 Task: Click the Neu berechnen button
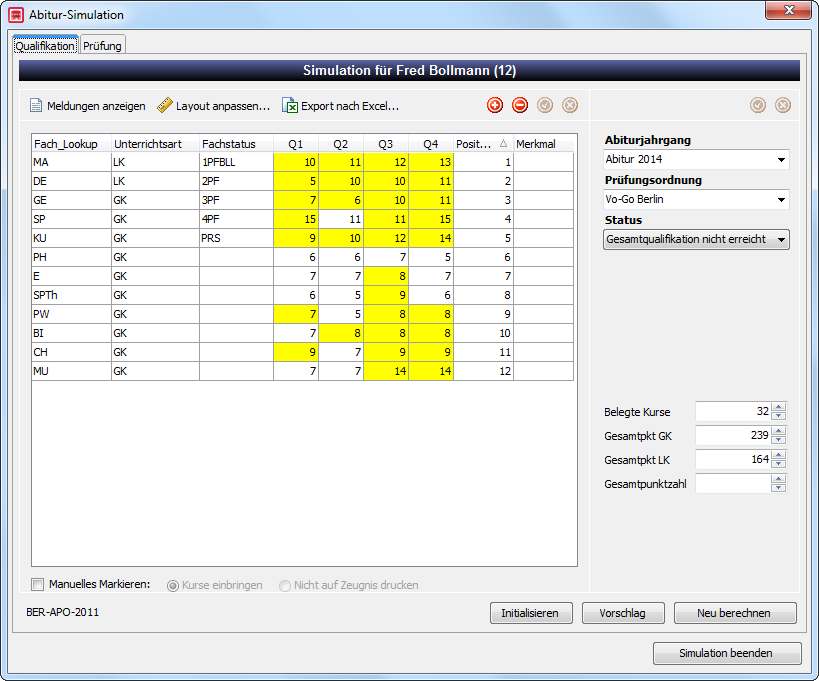tap(735, 613)
